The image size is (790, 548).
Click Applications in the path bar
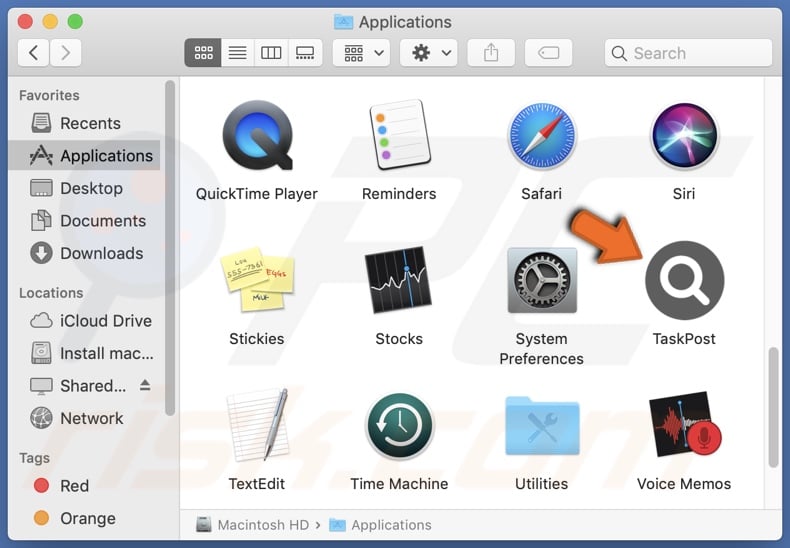coord(380,525)
